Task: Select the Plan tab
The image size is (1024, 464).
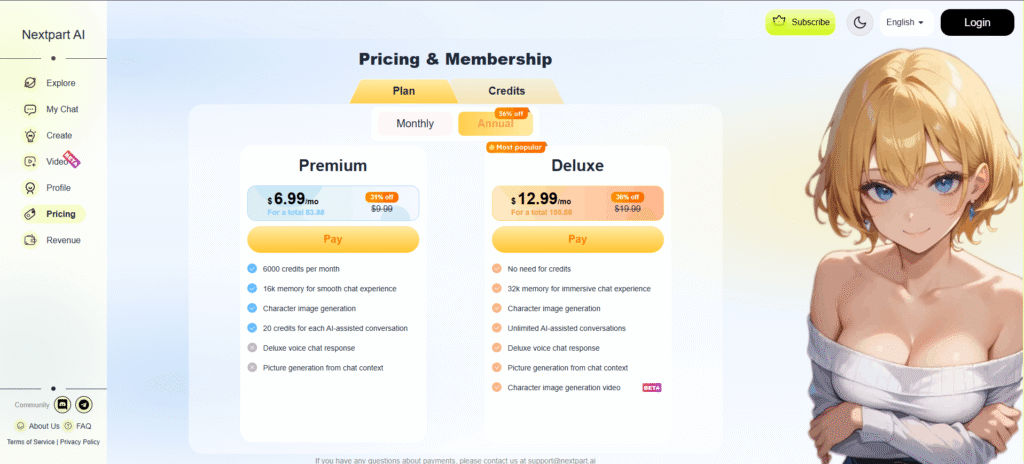Action: pos(404,91)
